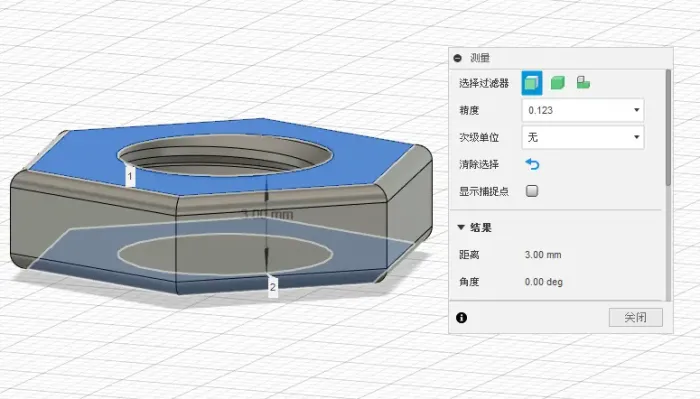Click the blue clear selection undo arrow
Viewport: 700px width, 399px height.
(x=532, y=164)
